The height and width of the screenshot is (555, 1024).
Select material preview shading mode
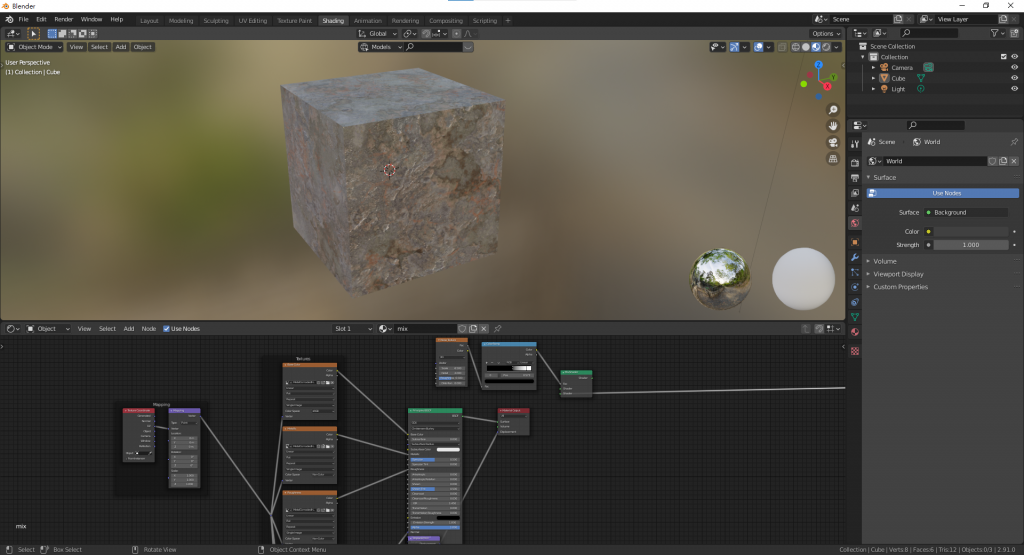(816, 47)
